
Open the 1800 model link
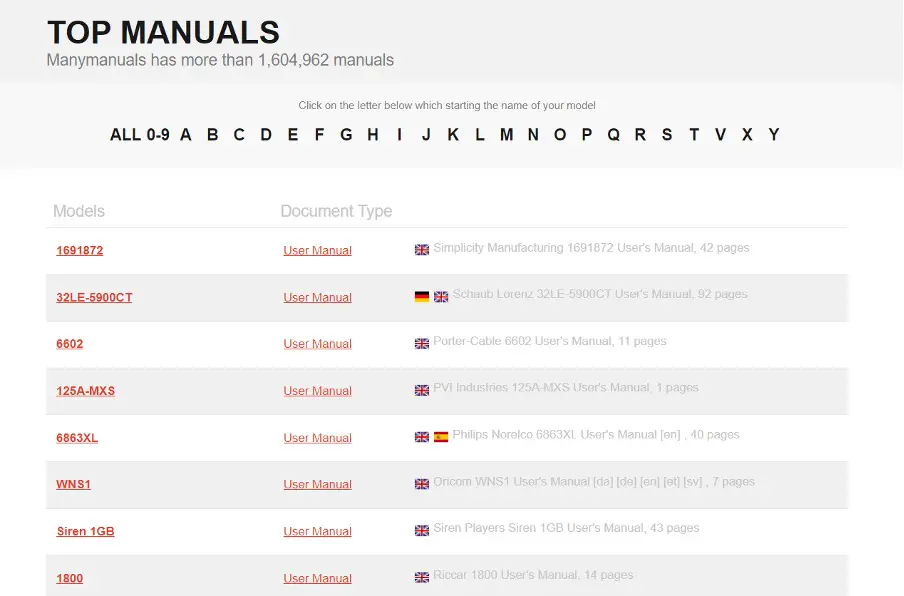[x=70, y=578]
